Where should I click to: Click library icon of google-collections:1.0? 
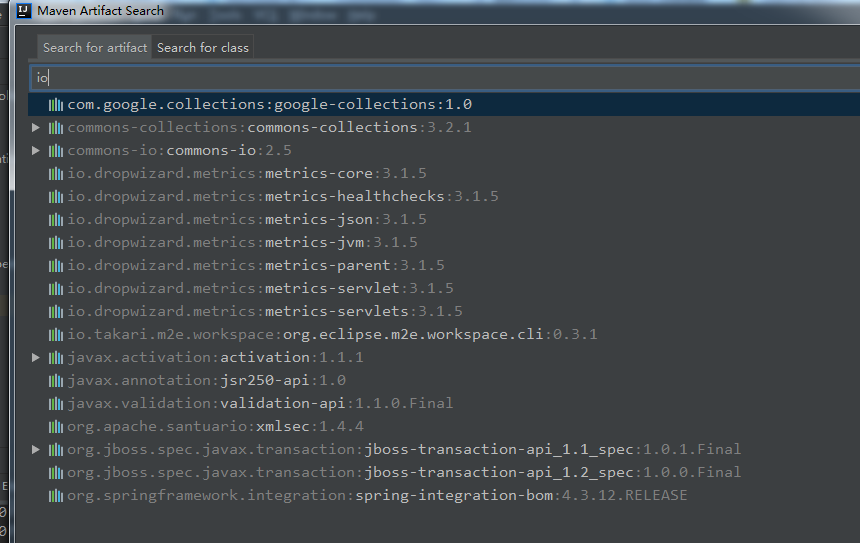(55, 105)
